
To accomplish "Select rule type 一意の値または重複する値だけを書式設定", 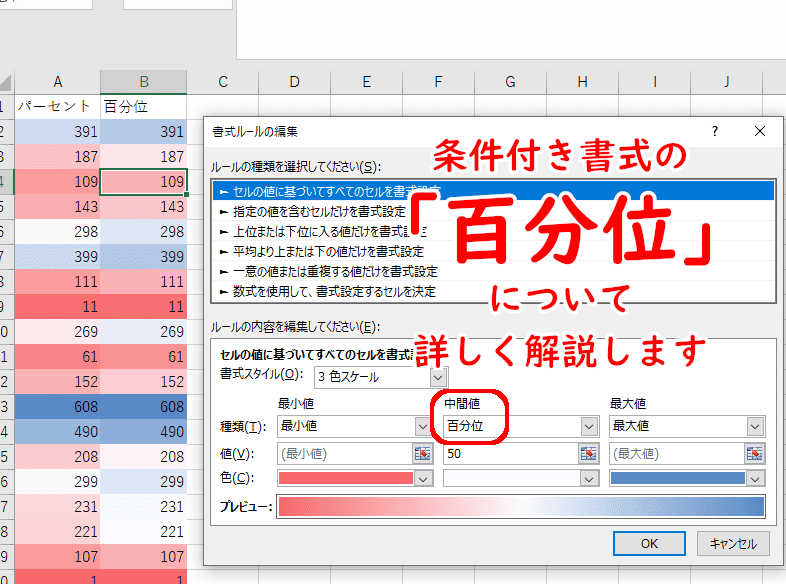I will click(493, 271).
